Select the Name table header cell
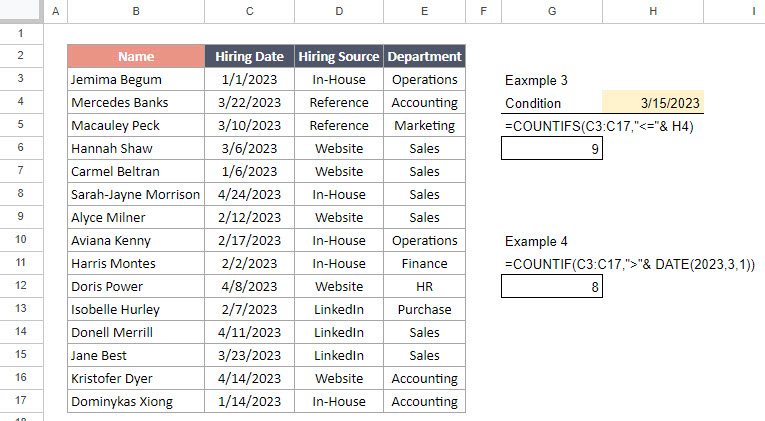Image resolution: width=765 pixels, height=421 pixels. (136, 56)
